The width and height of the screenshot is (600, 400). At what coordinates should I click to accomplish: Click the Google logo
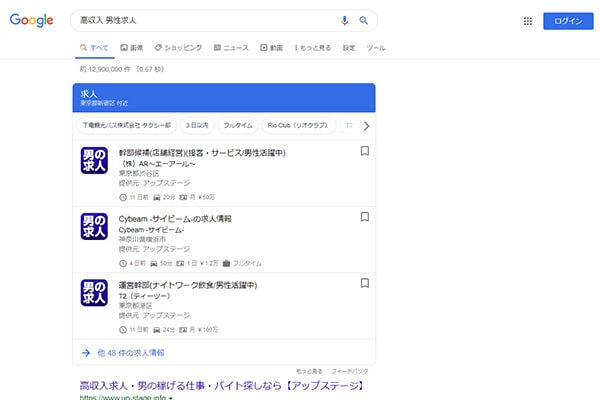(31, 20)
